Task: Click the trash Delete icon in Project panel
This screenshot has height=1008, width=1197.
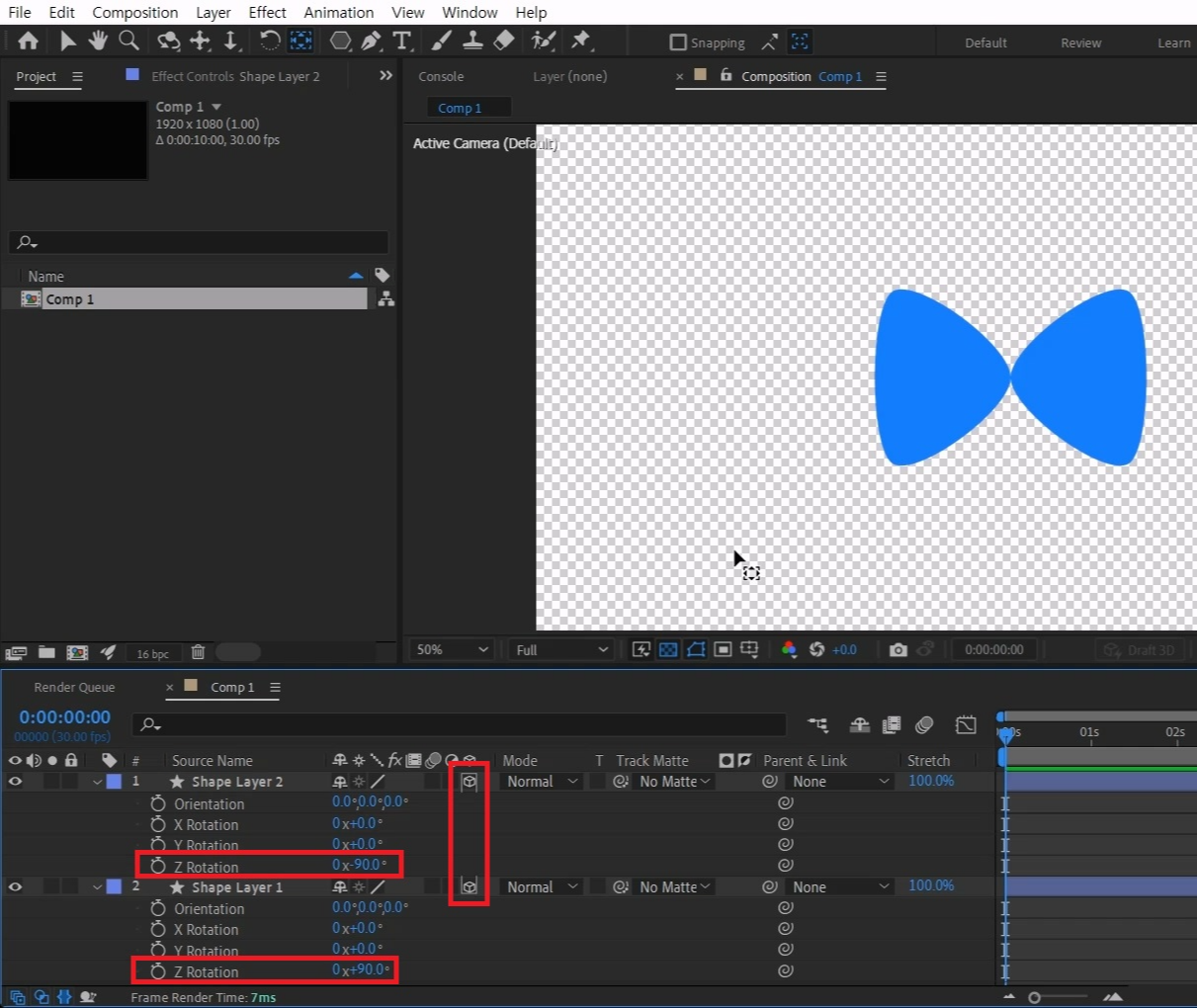Action: coord(198,652)
